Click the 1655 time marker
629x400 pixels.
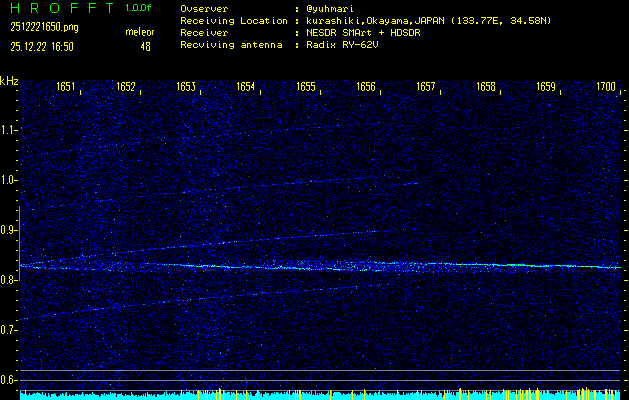pos(306,88)
